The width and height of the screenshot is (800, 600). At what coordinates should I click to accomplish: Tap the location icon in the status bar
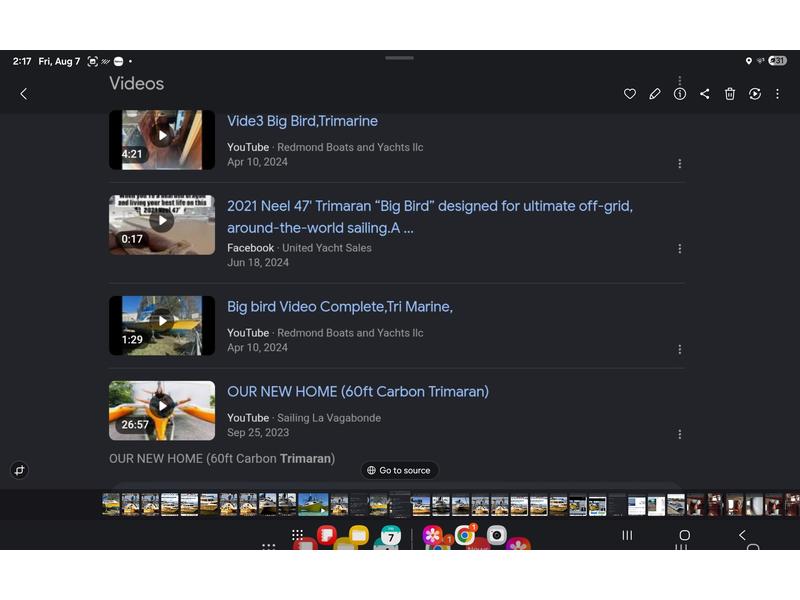click(748, 61)
